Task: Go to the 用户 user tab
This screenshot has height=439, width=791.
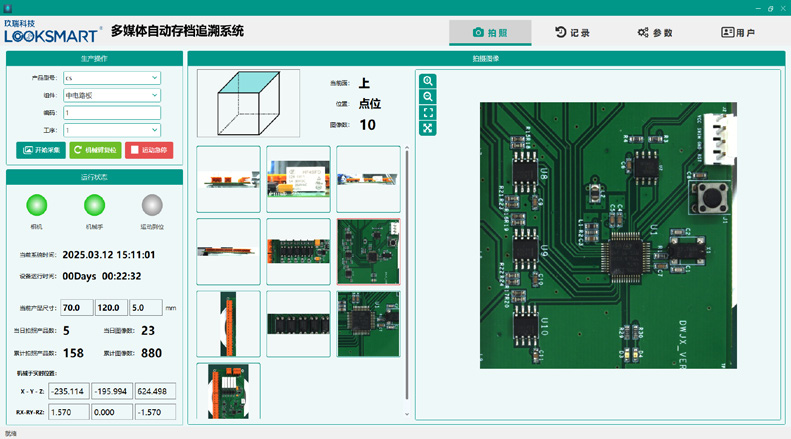Action: click(738, 33)
